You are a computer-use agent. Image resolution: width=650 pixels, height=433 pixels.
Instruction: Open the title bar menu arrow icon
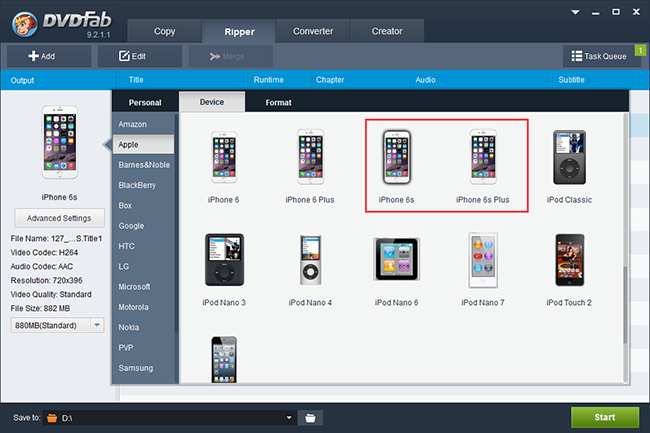pyautogui.click(x=575, y=12)
